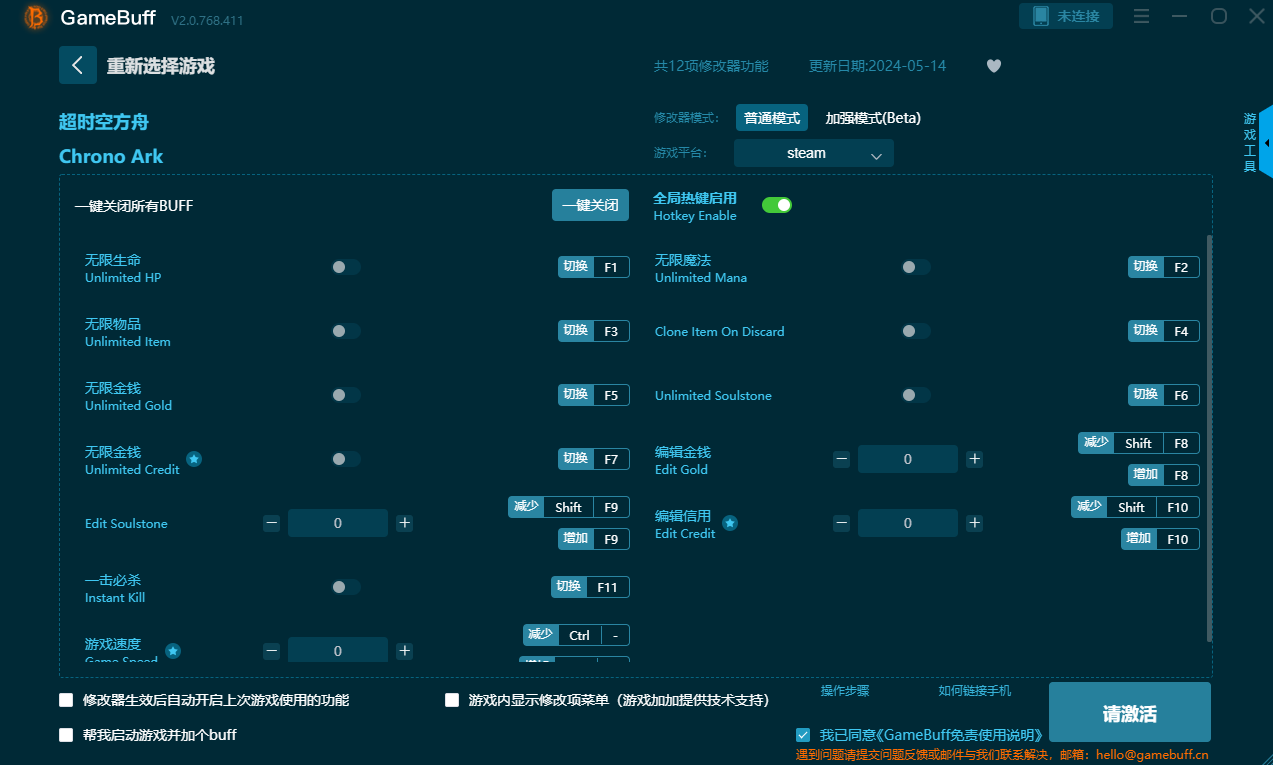The height and width of the screenshot is (765, 1273).
Task: Increase Edit Gold value with plus
Action: coord(975,459)
